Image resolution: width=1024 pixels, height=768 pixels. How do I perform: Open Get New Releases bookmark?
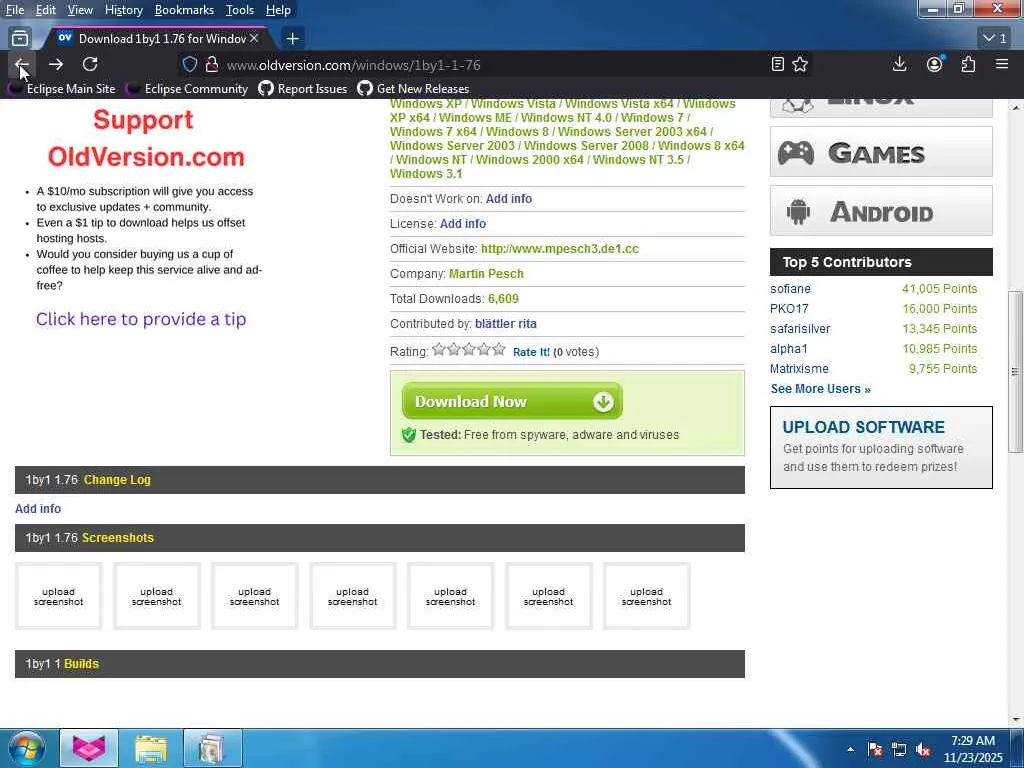click(x=413, y=89)
